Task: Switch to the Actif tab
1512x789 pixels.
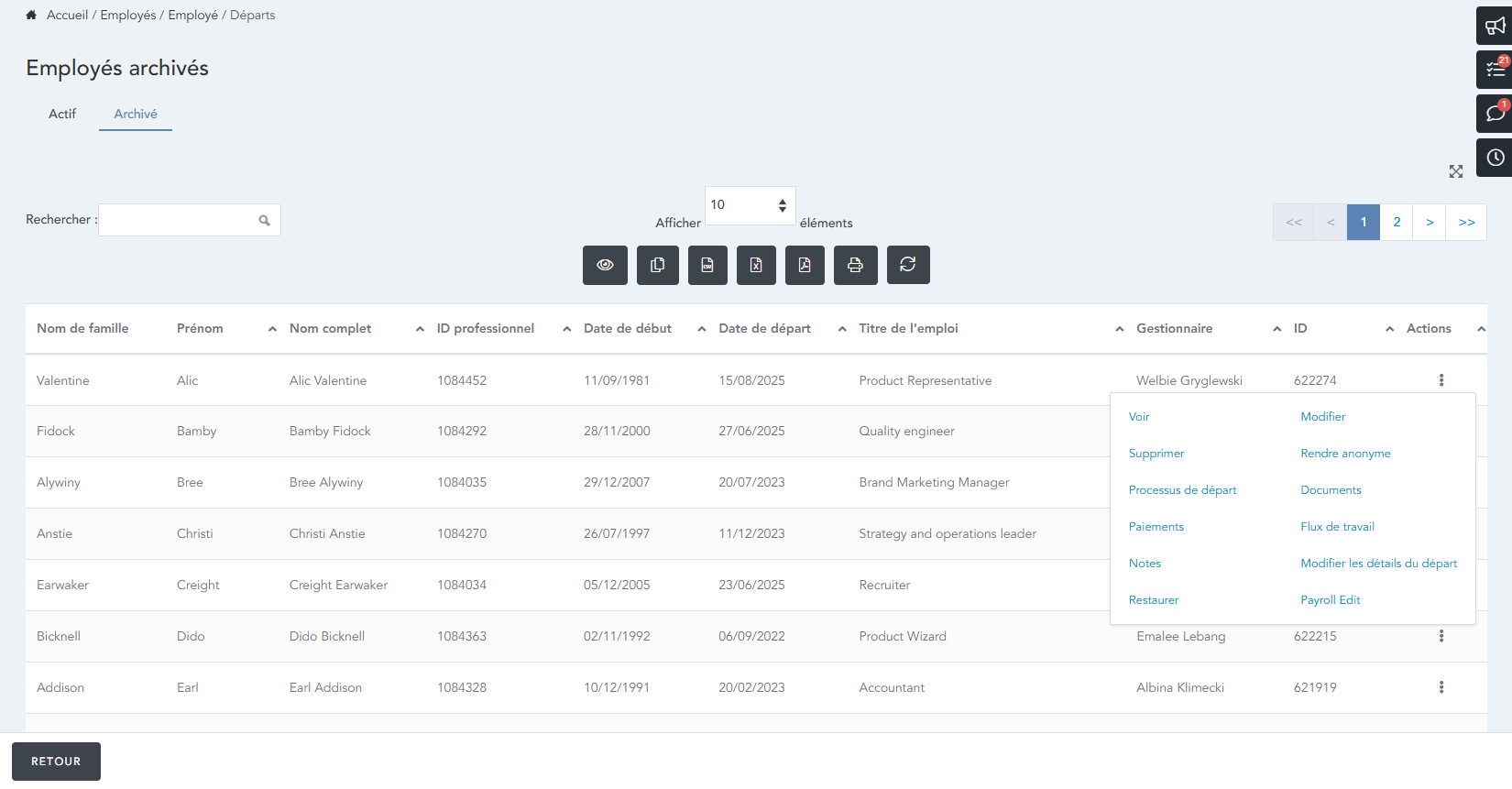Action: [62, 114]
